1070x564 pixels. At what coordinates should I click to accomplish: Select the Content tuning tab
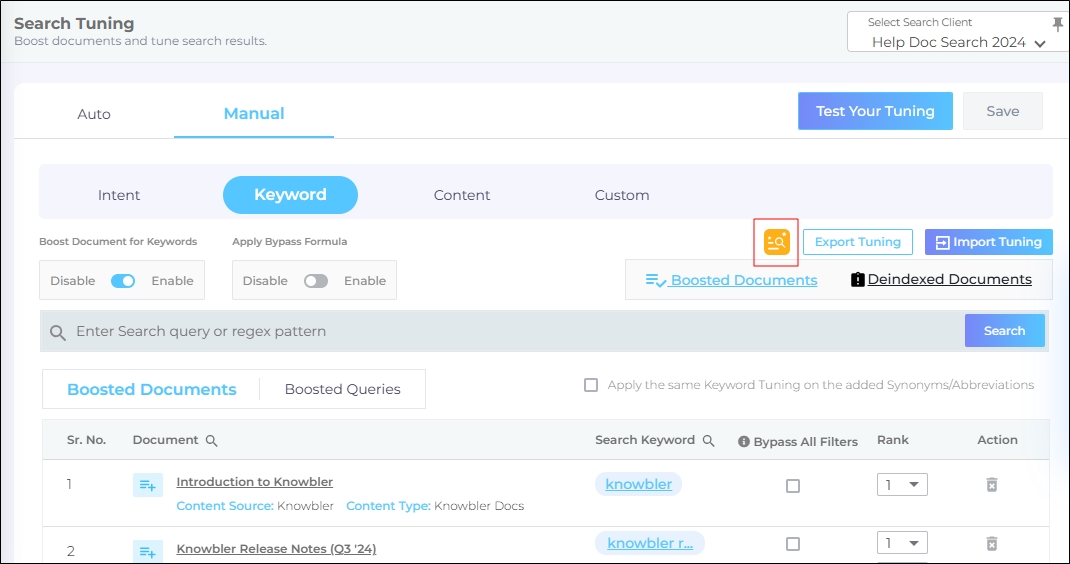[x=462, y=195]
